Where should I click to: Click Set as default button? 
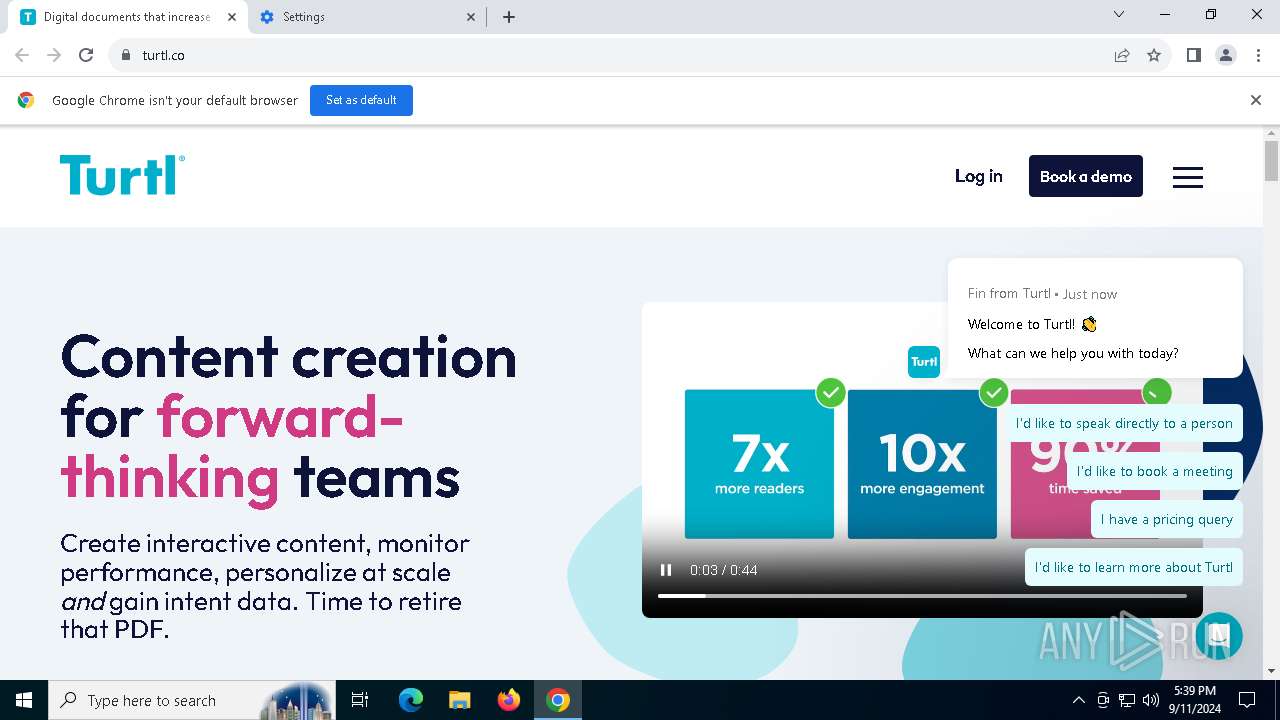(x=361, y=100)
